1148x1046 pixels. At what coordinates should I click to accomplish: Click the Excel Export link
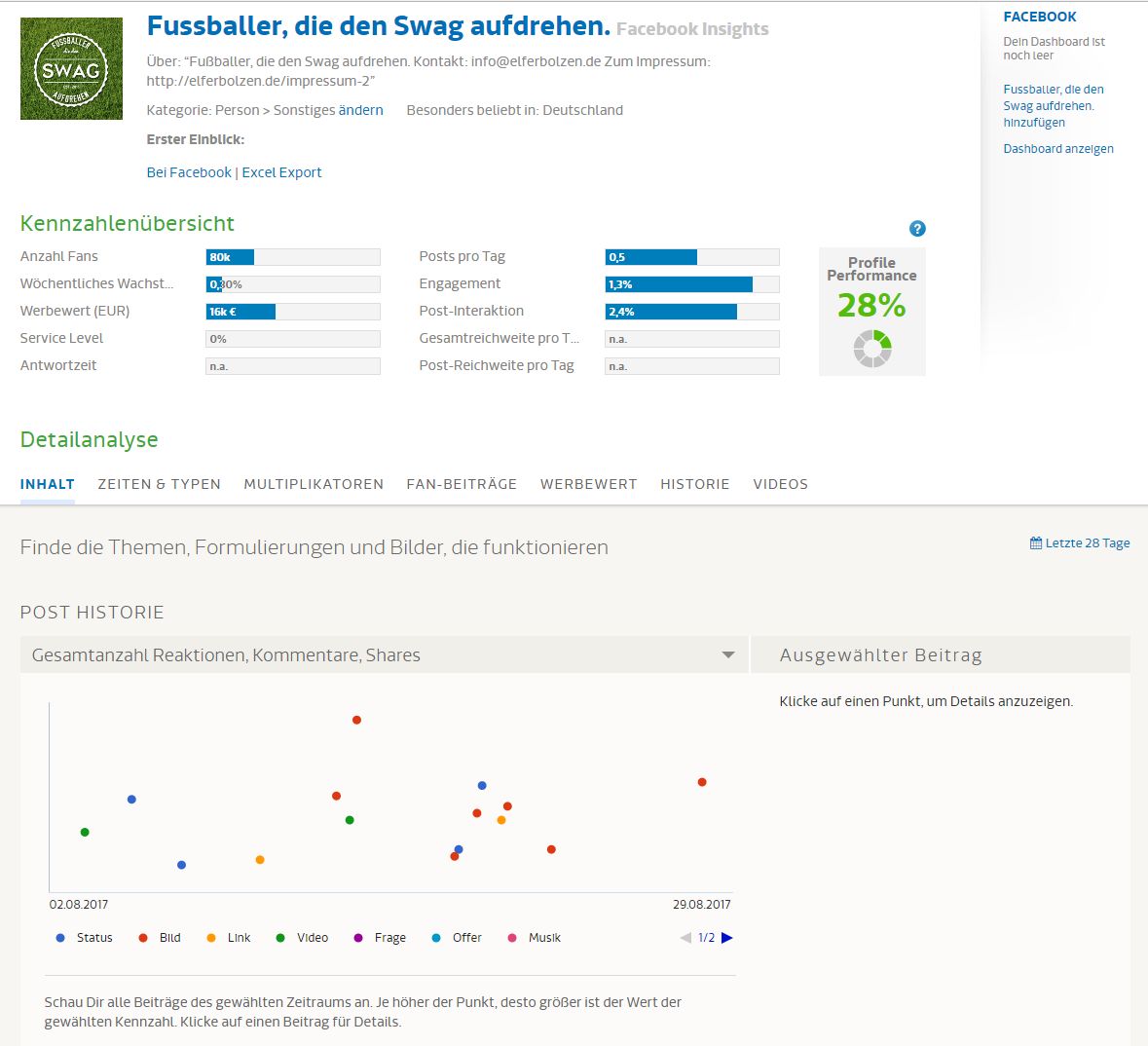coord(281,172)
